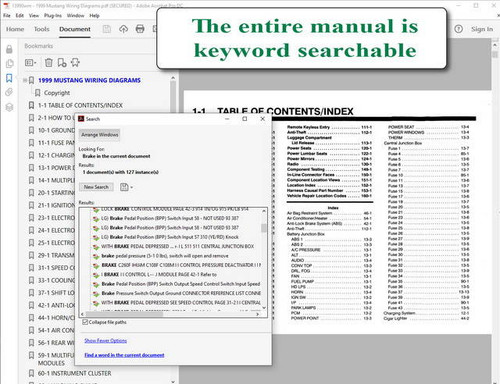The height and width of the screenshot is (384, 500).
Task: Click the Acrobat icon in Search window title
Action: [x=81, y=119]
